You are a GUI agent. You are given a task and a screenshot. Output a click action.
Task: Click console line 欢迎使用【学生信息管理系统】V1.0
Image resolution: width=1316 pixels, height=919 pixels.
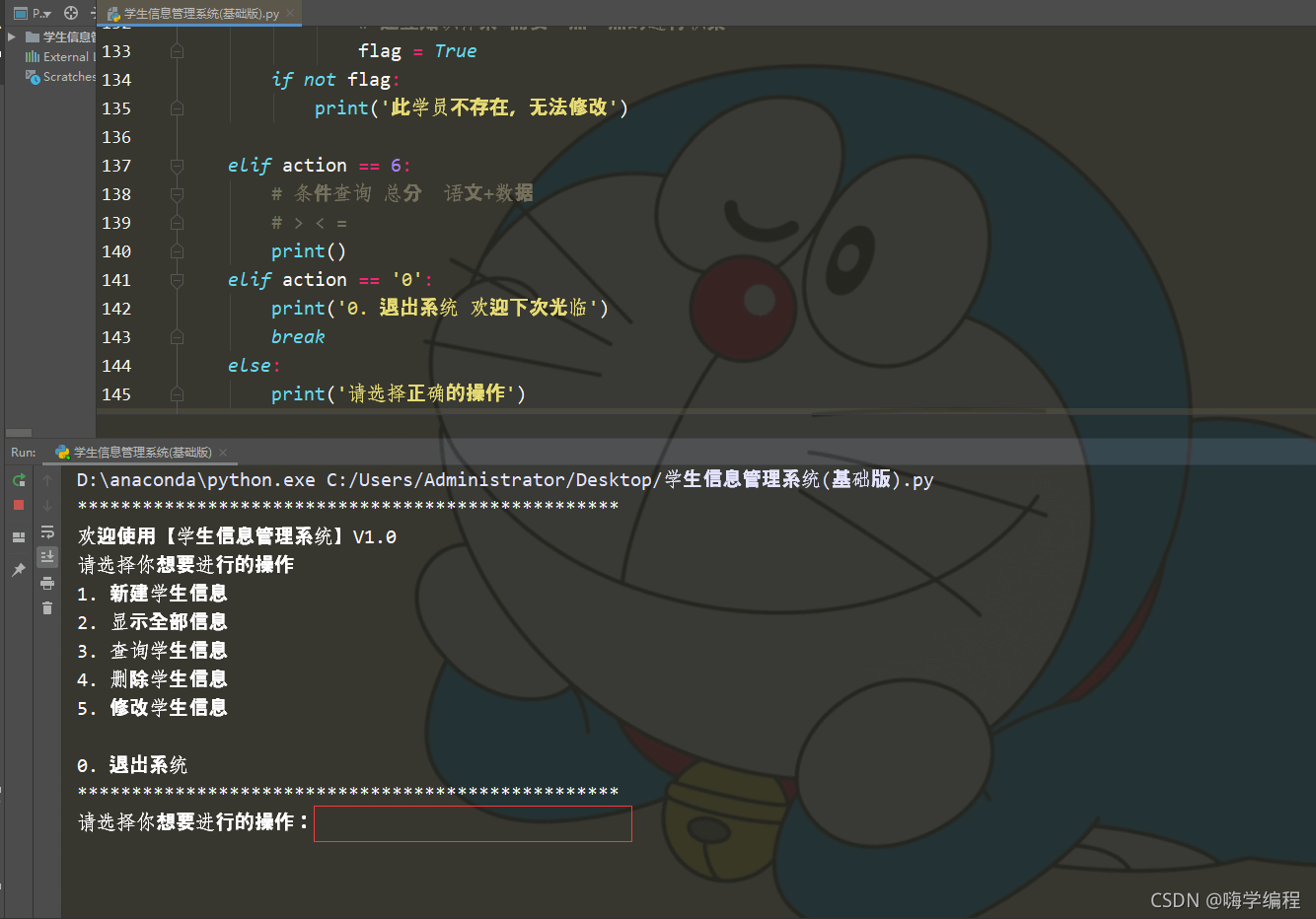click(237, 536)
